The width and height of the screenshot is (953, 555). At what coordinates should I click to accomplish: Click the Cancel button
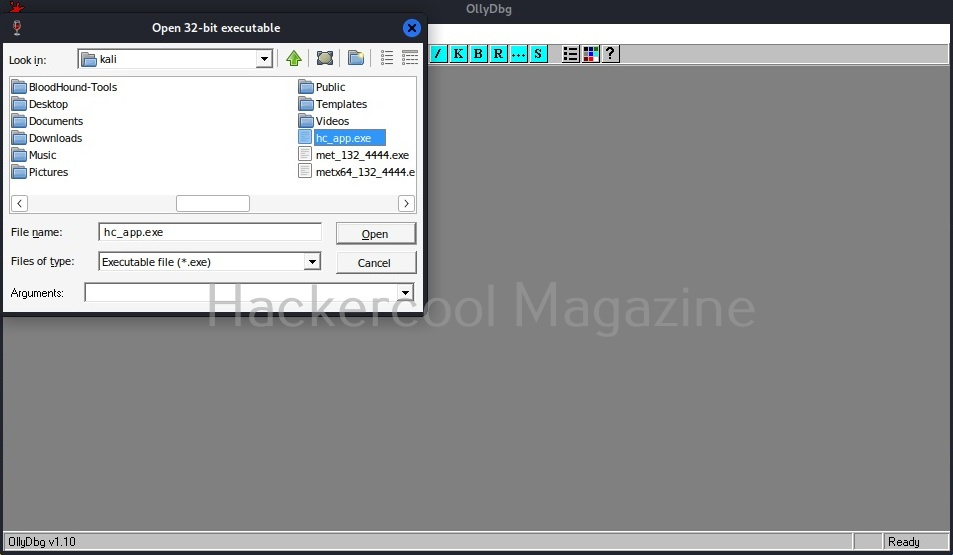tap(376, 263)
